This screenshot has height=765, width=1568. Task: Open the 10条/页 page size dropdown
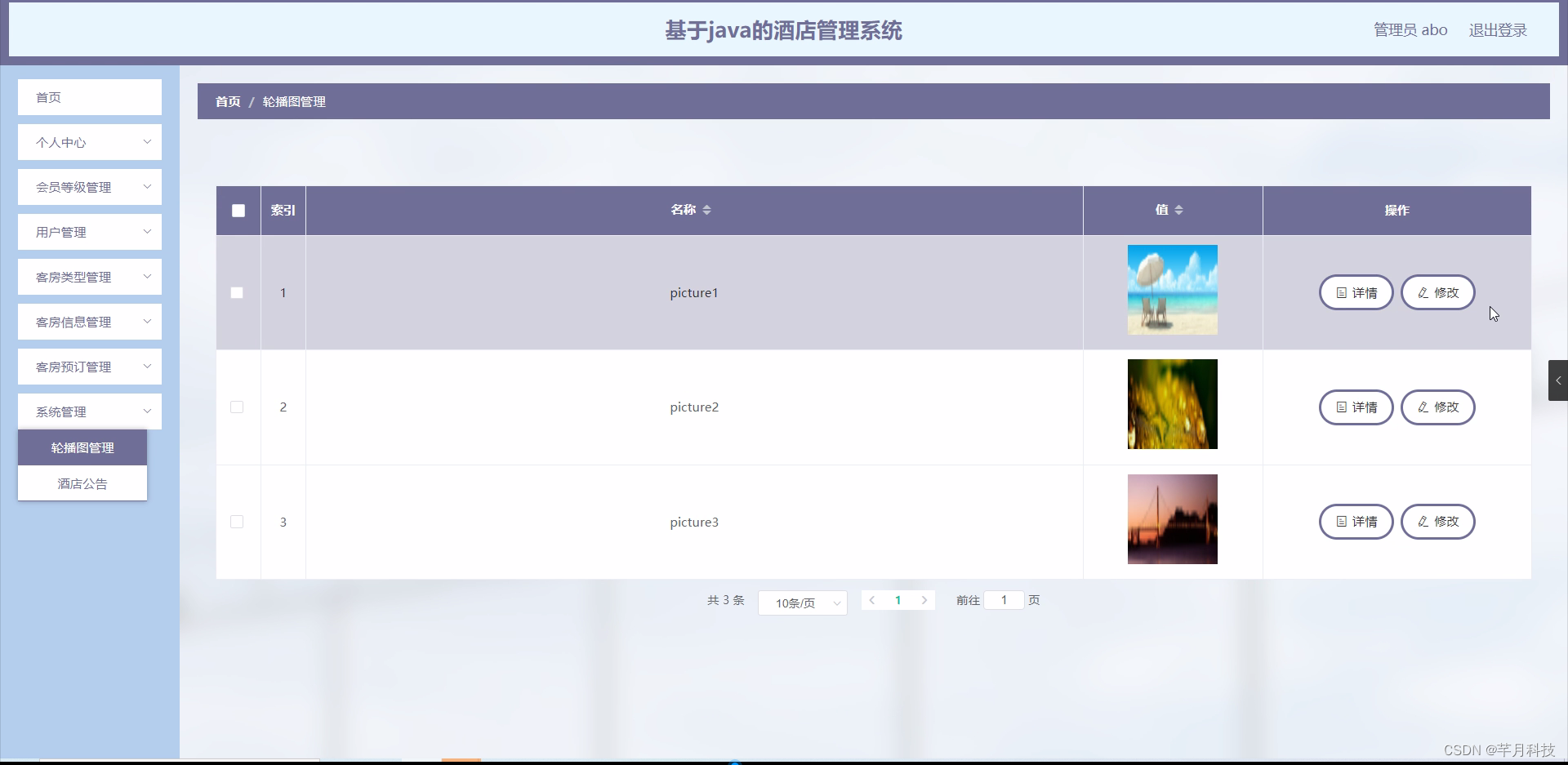click(x=802, y=603)
